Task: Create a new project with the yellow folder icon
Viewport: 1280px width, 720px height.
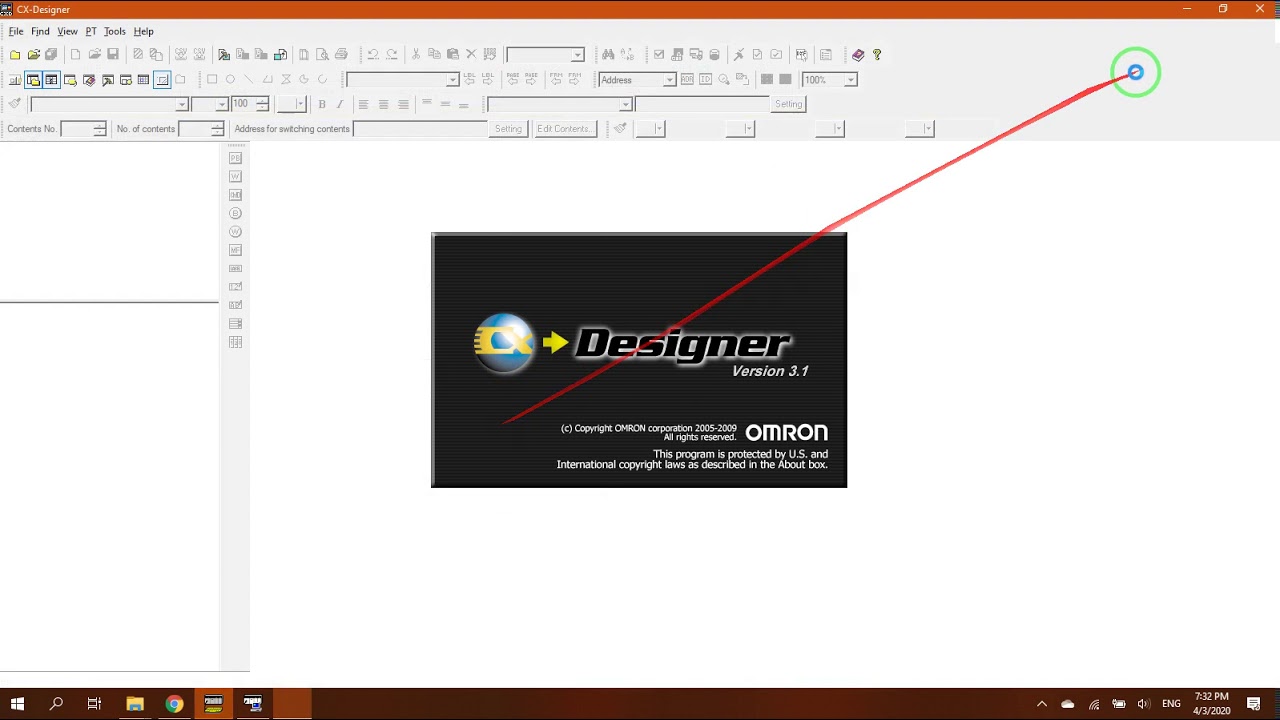Action: coord(15,55)
